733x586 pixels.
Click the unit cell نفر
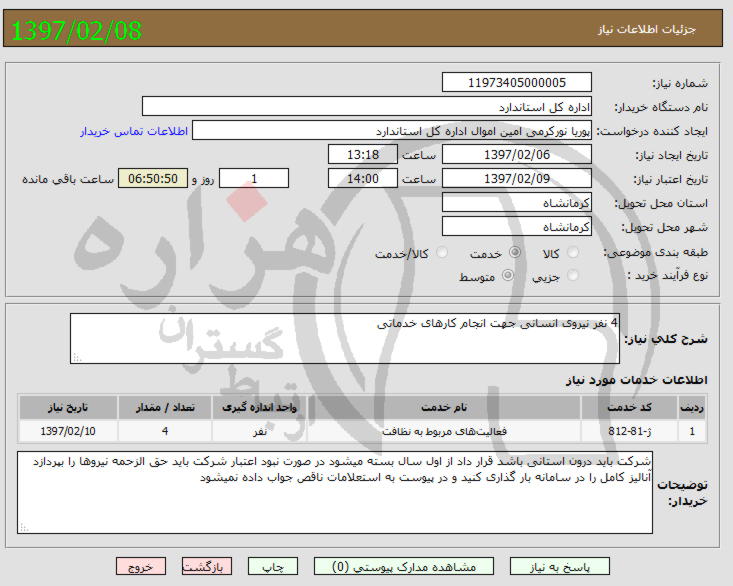point(259,431)
